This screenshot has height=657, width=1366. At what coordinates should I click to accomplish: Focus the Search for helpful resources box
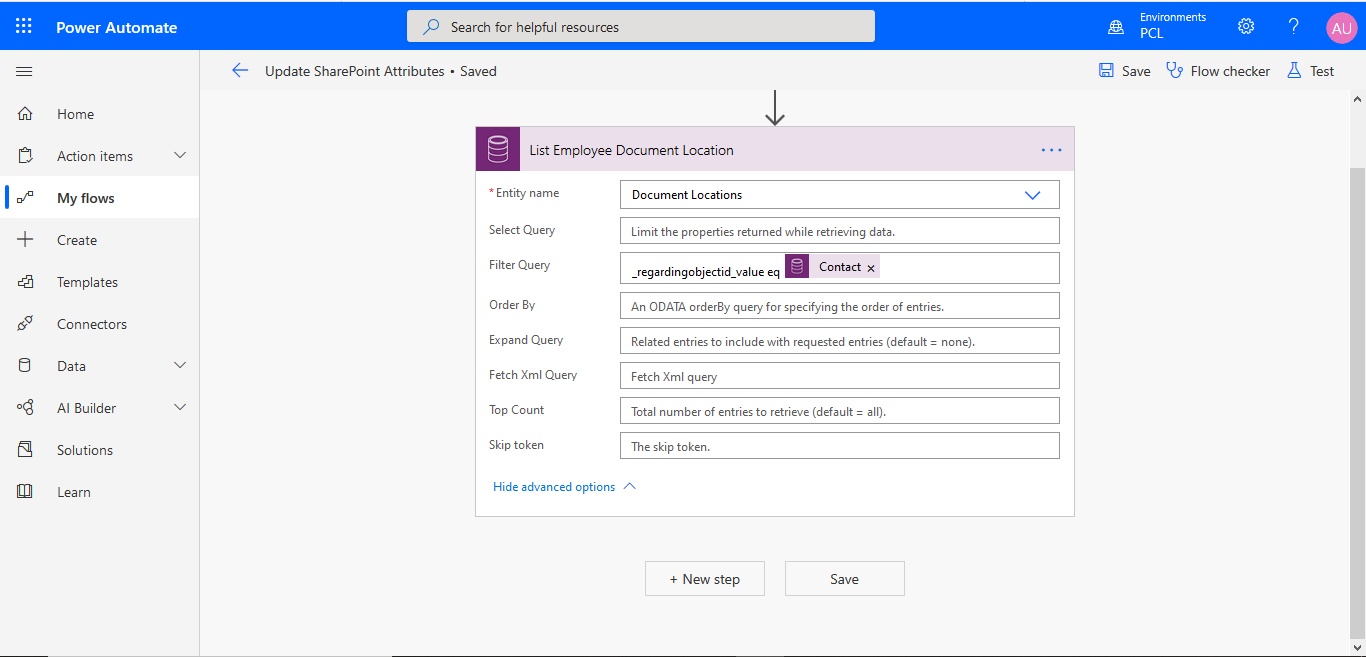641,27
